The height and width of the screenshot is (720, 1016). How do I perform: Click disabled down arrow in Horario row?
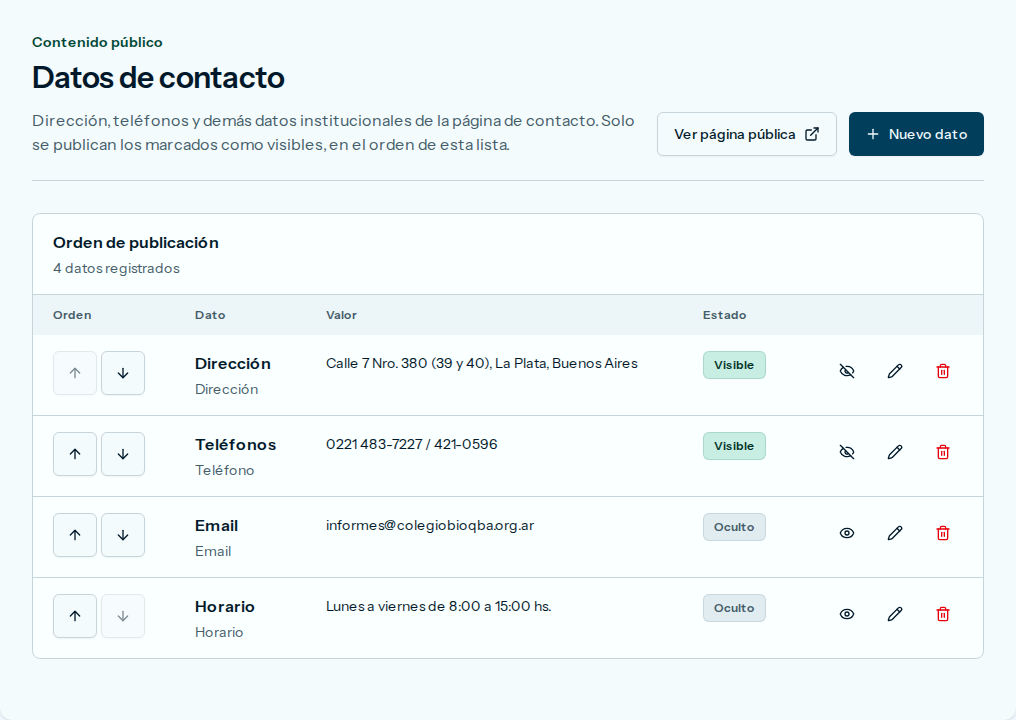click(123, 616)
